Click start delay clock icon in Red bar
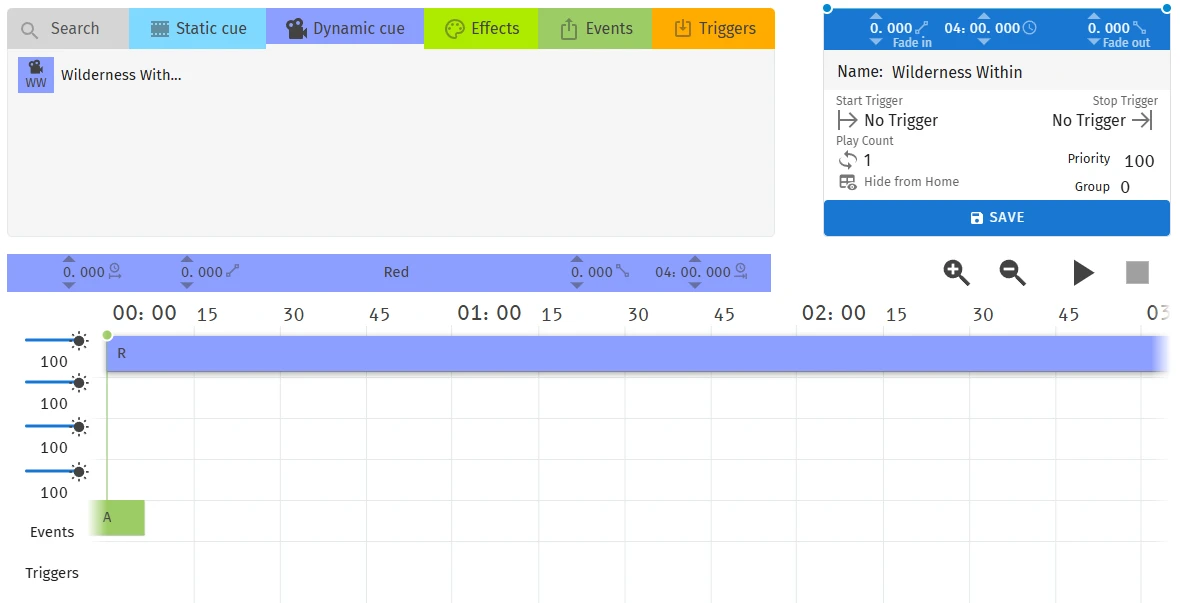The width and height of the screenshot is (1180, 603). coord(115,272)
